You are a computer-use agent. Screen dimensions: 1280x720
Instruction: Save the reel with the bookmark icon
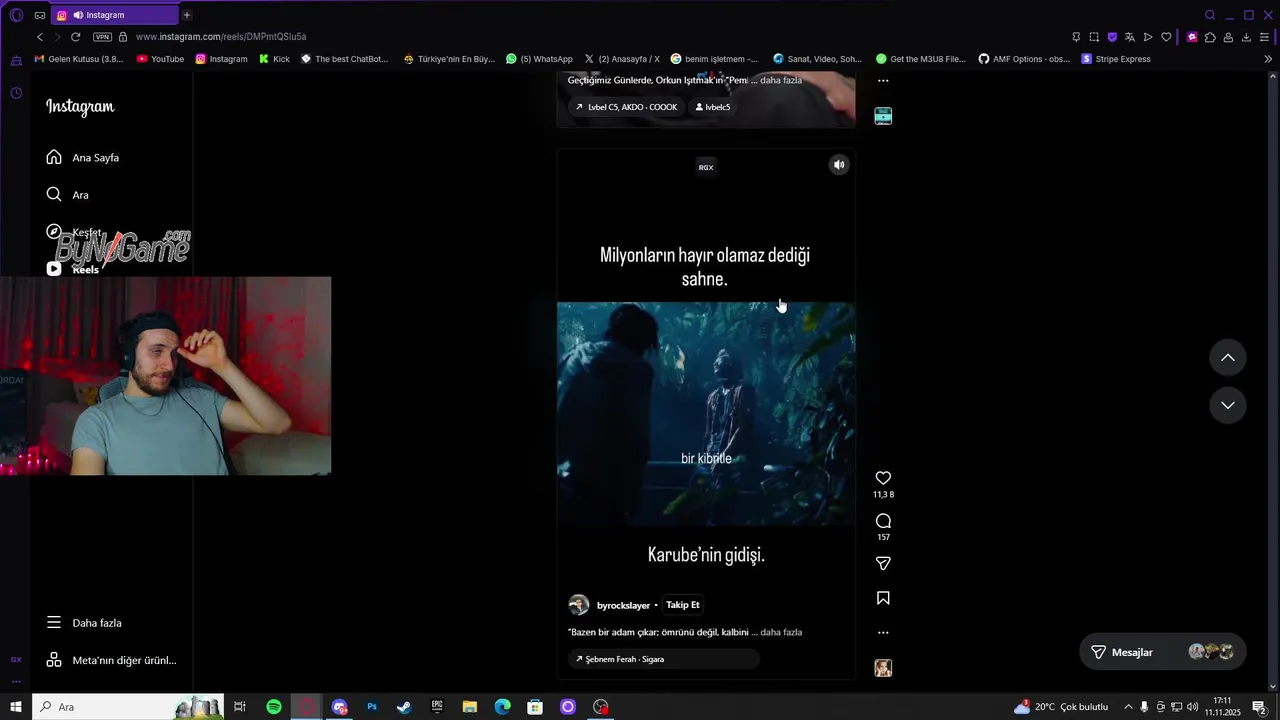coord(883,598)
